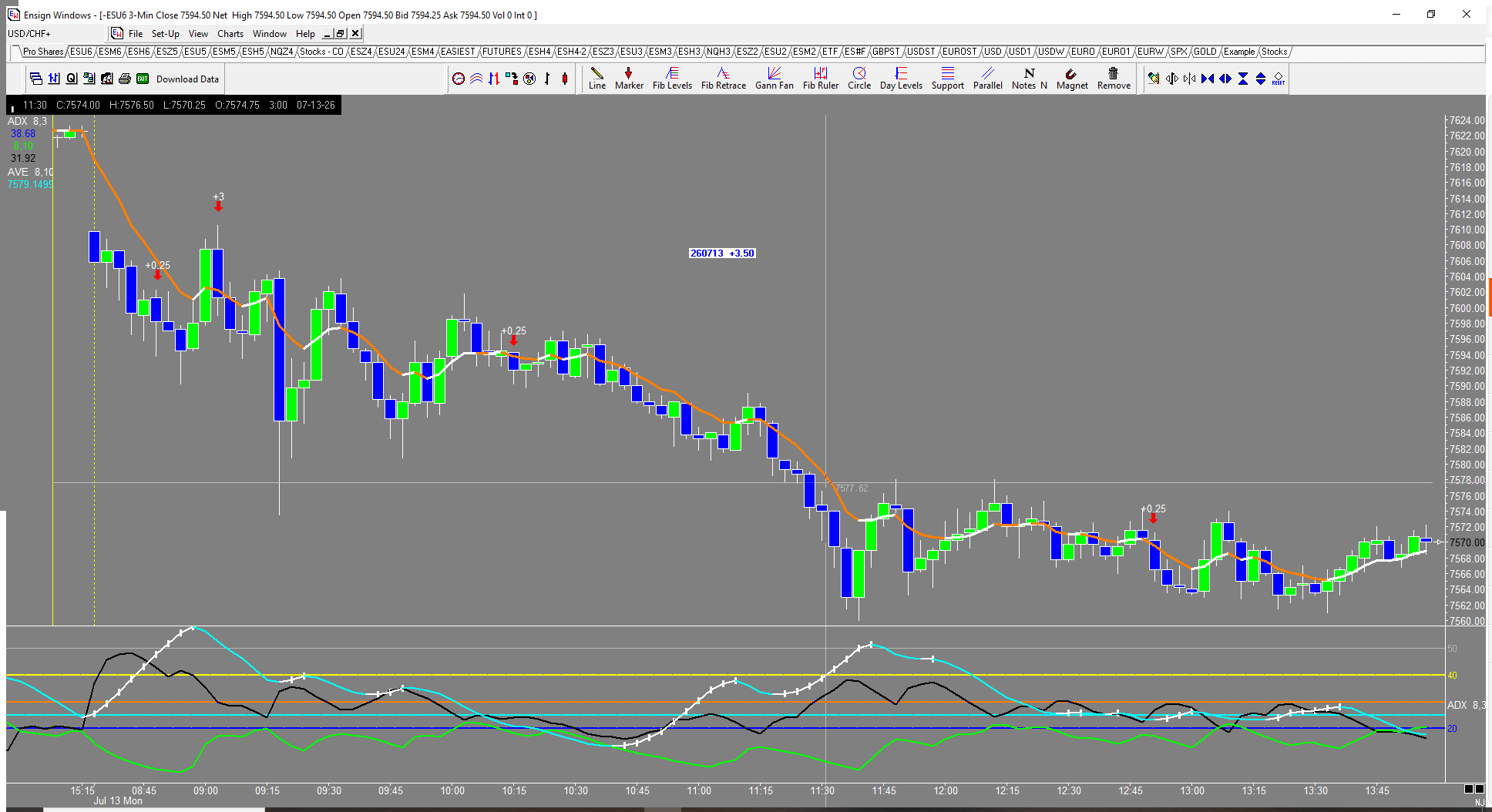Select the black bar chart style icon
This screenshot has width=1492, height=812.
547,79
